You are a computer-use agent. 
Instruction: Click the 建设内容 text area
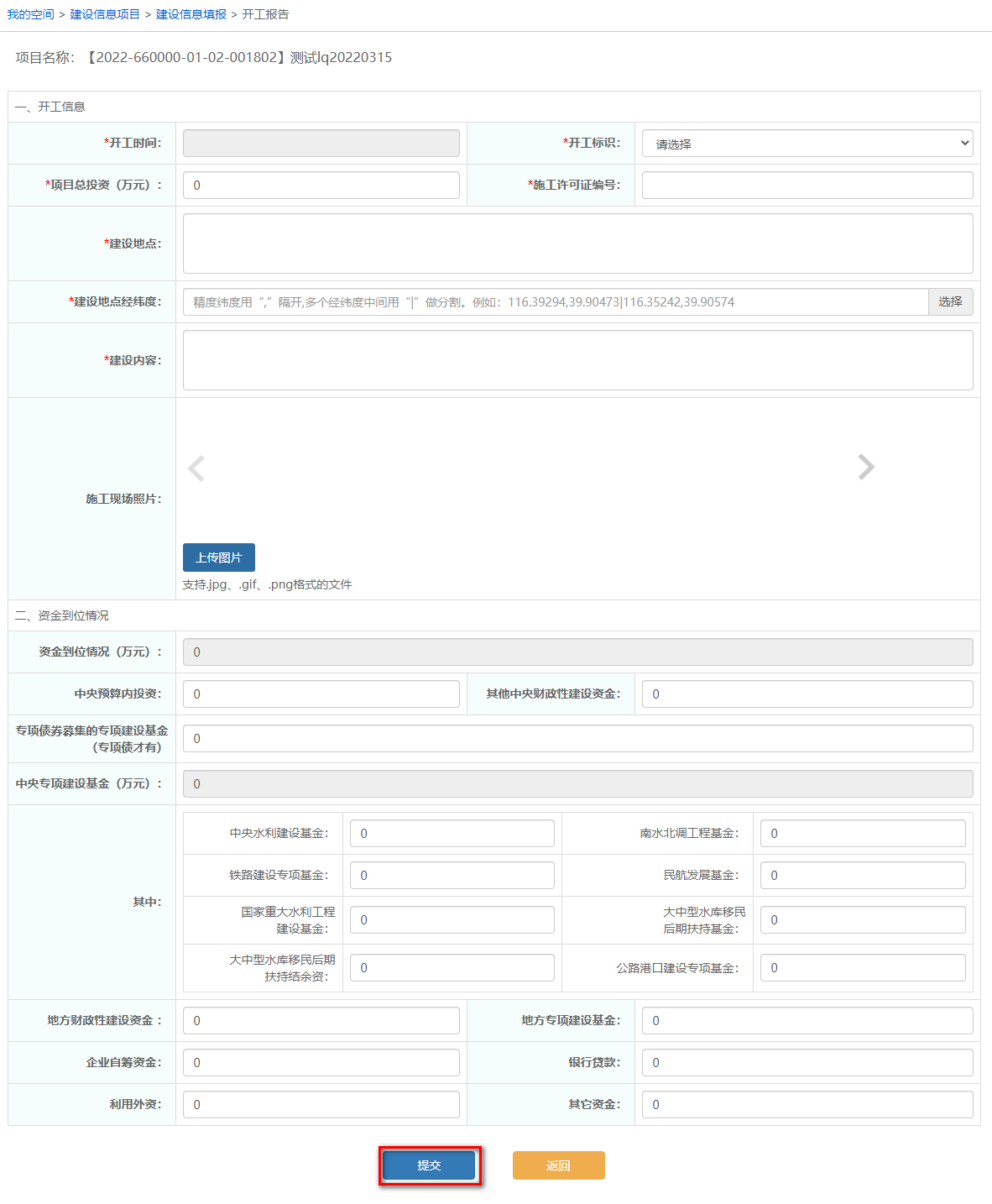point(577,360)
